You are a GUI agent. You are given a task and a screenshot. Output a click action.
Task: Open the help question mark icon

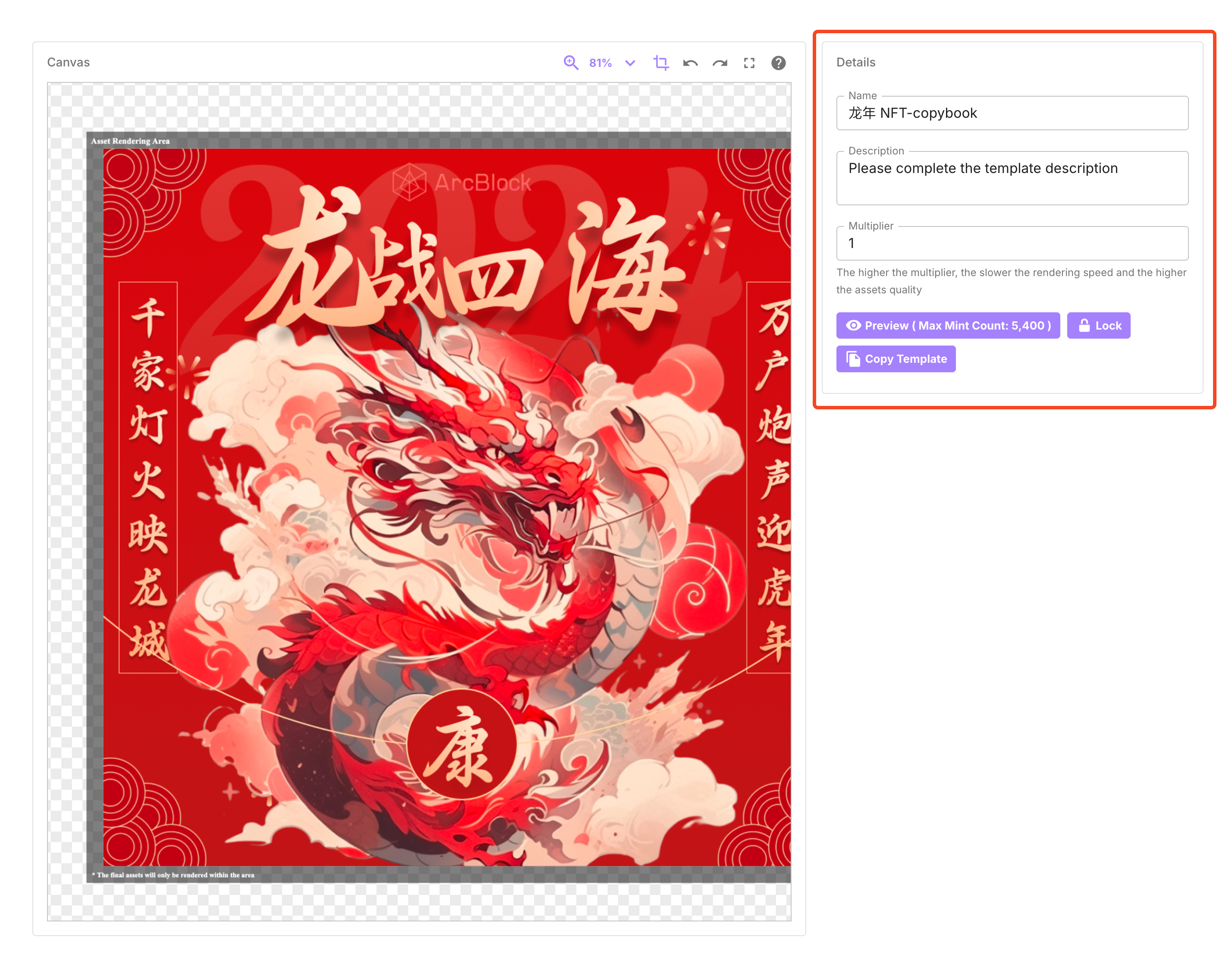click(779, 63)
